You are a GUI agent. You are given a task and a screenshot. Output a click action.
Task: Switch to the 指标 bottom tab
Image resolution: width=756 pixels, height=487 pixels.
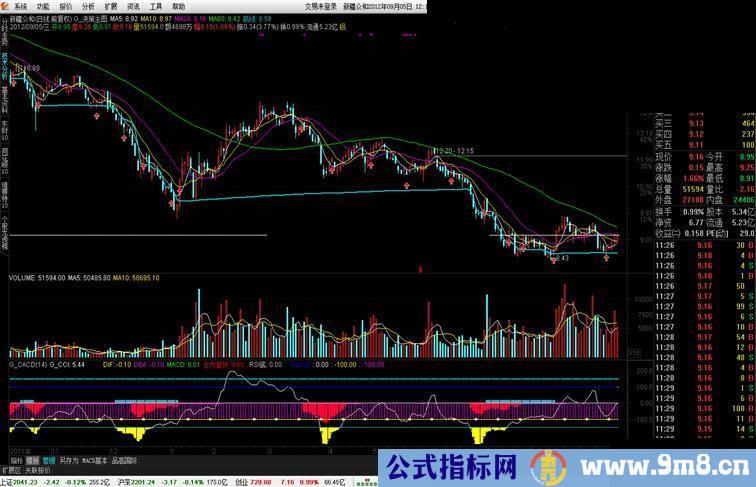click(x=16, y=460)
